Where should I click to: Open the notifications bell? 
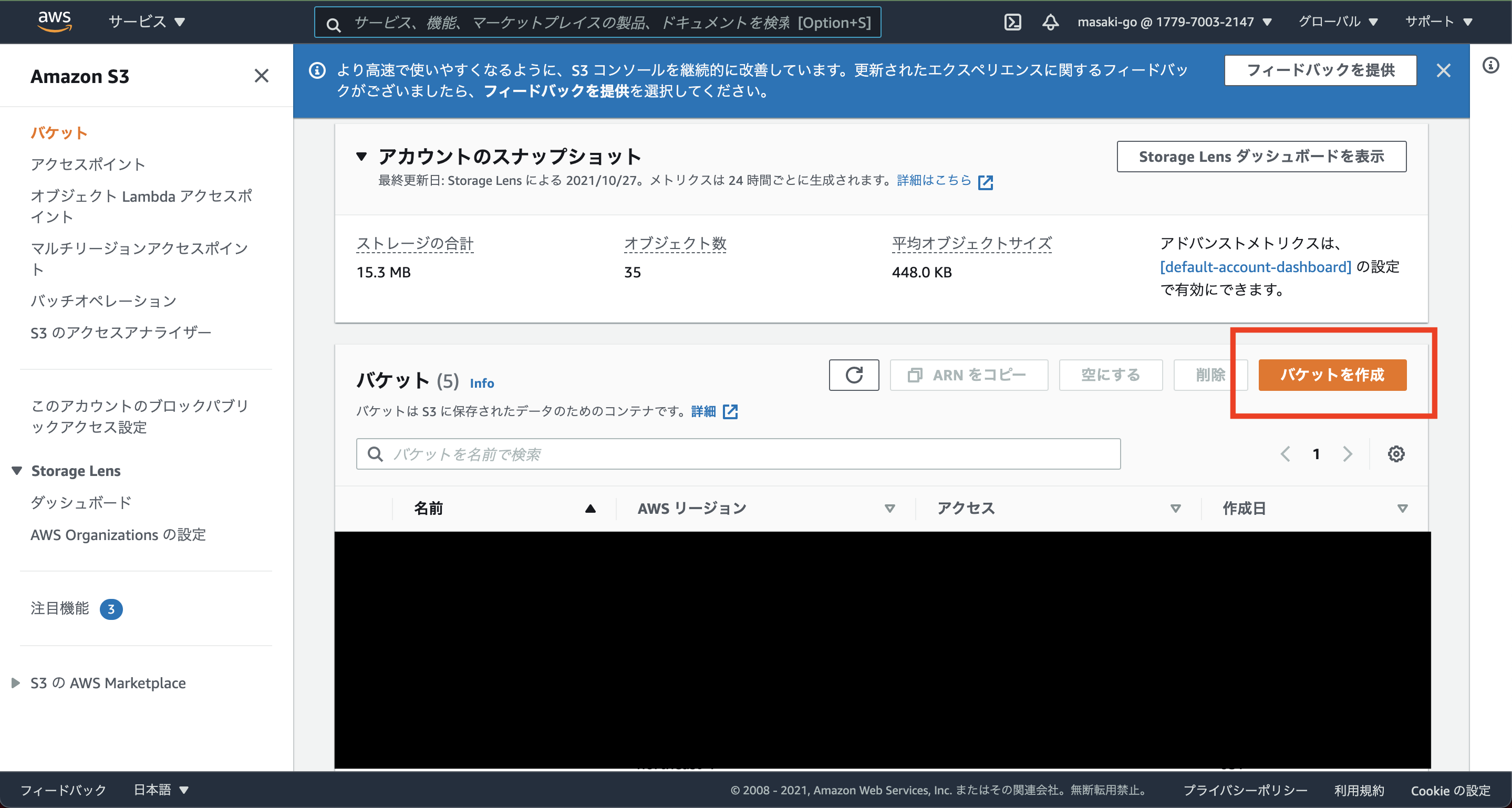point(1050,22)
